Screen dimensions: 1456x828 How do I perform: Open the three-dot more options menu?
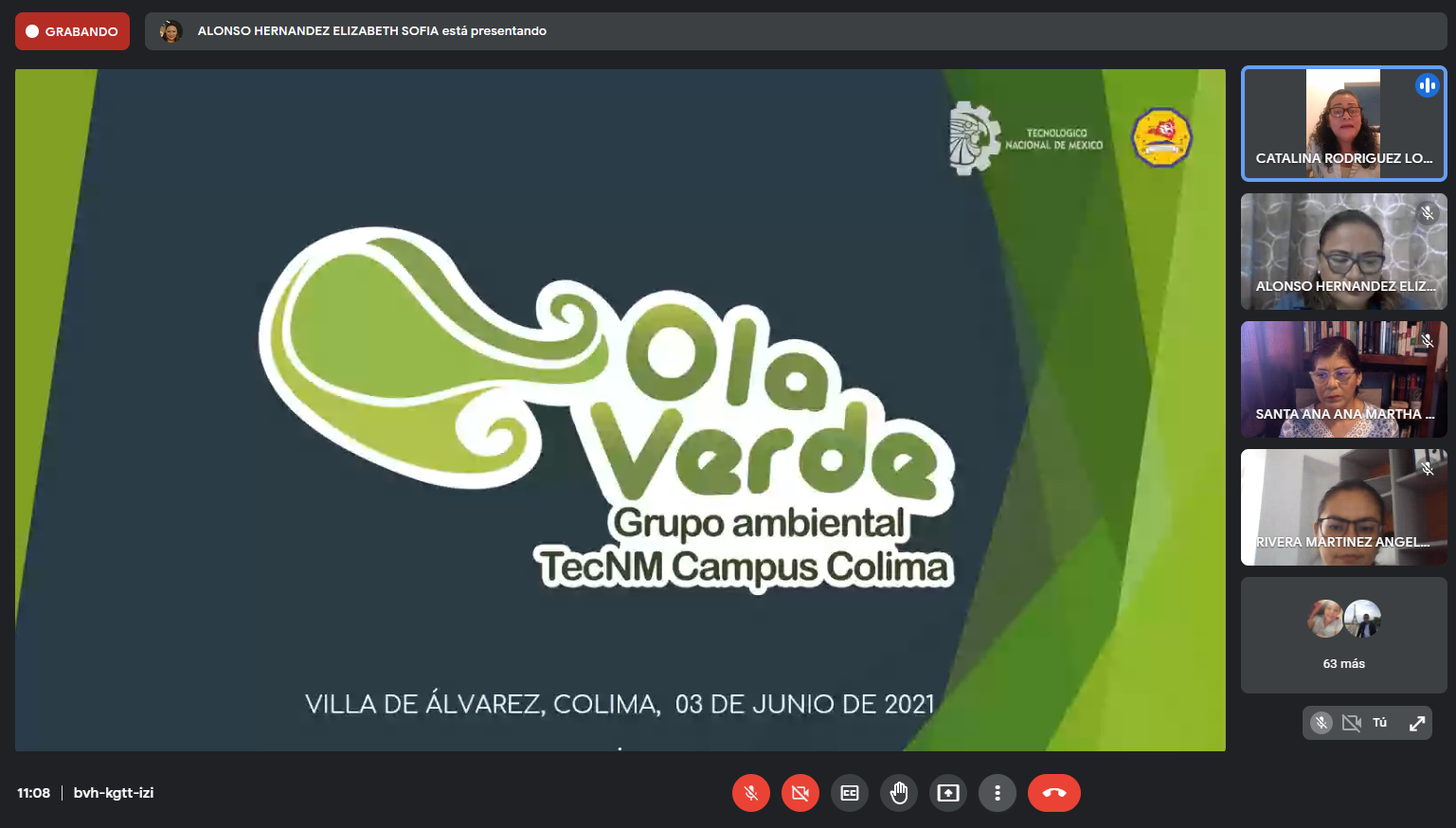pyautogui.click(x=998, y=793)
